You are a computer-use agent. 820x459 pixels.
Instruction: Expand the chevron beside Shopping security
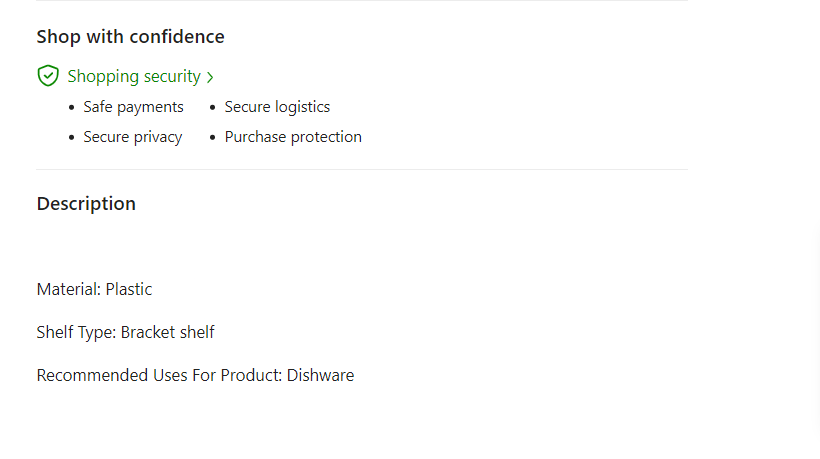coord(210,77)
